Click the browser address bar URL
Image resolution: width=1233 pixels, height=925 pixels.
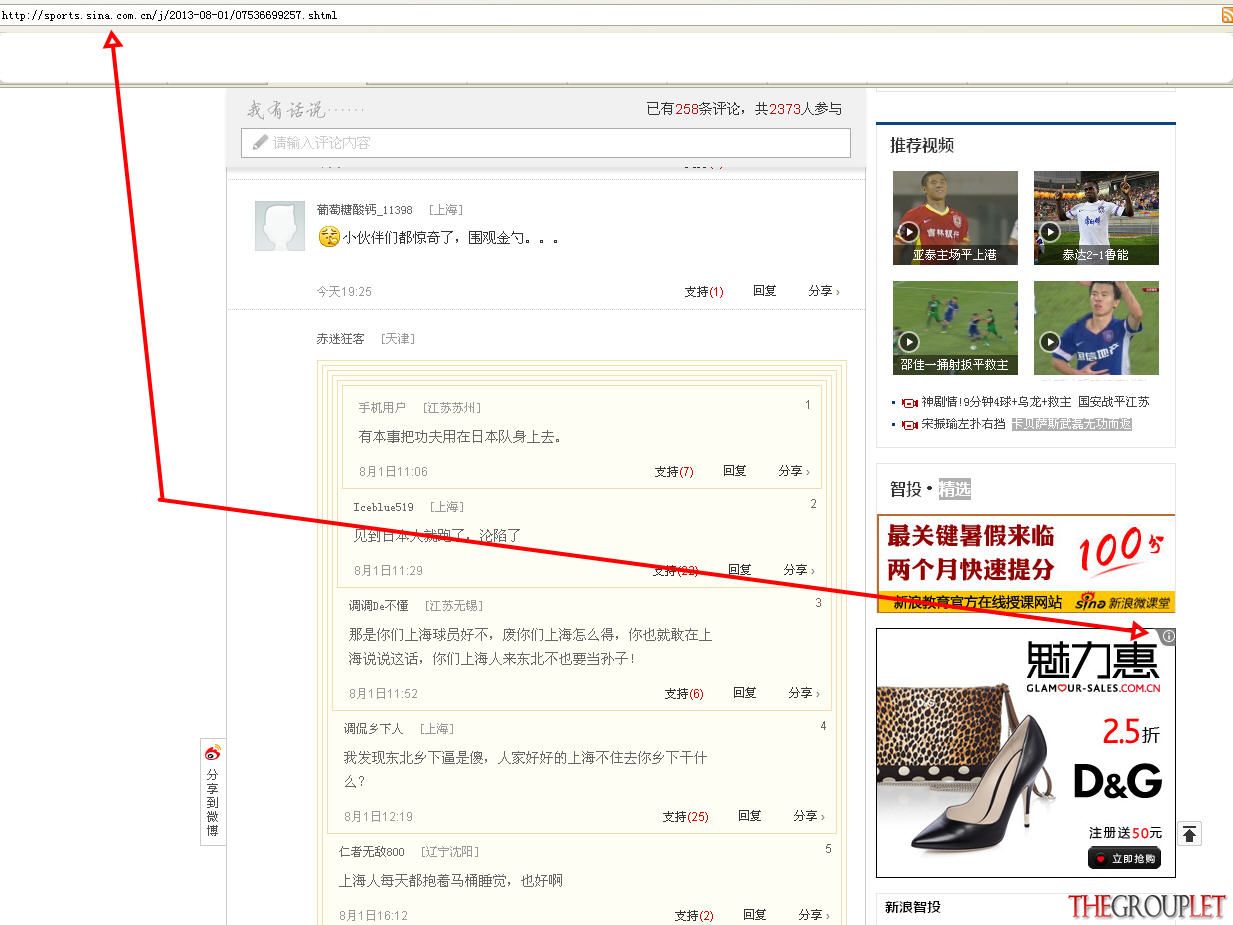tap(169, 15)
